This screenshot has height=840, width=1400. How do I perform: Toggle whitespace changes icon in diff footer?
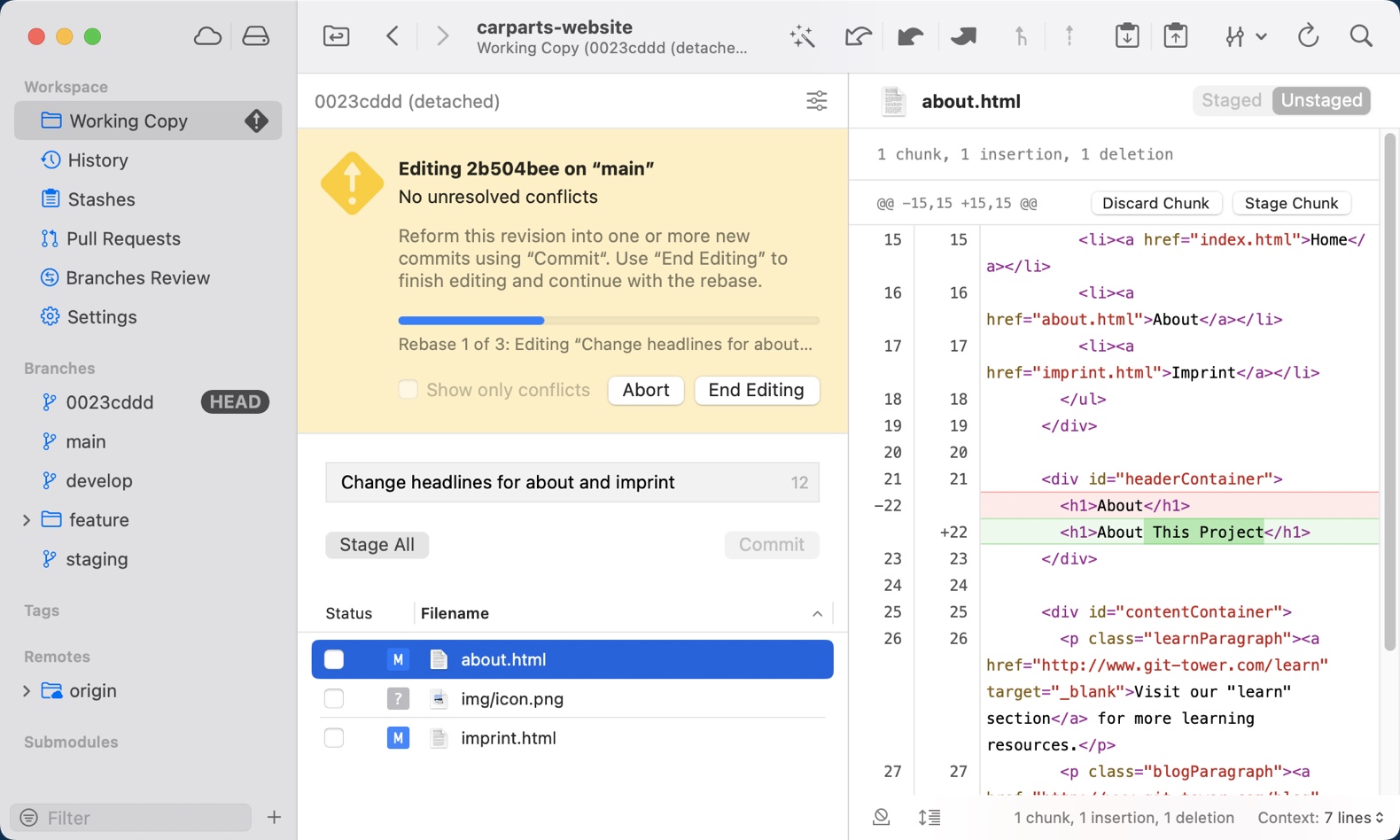coord(881,817)
